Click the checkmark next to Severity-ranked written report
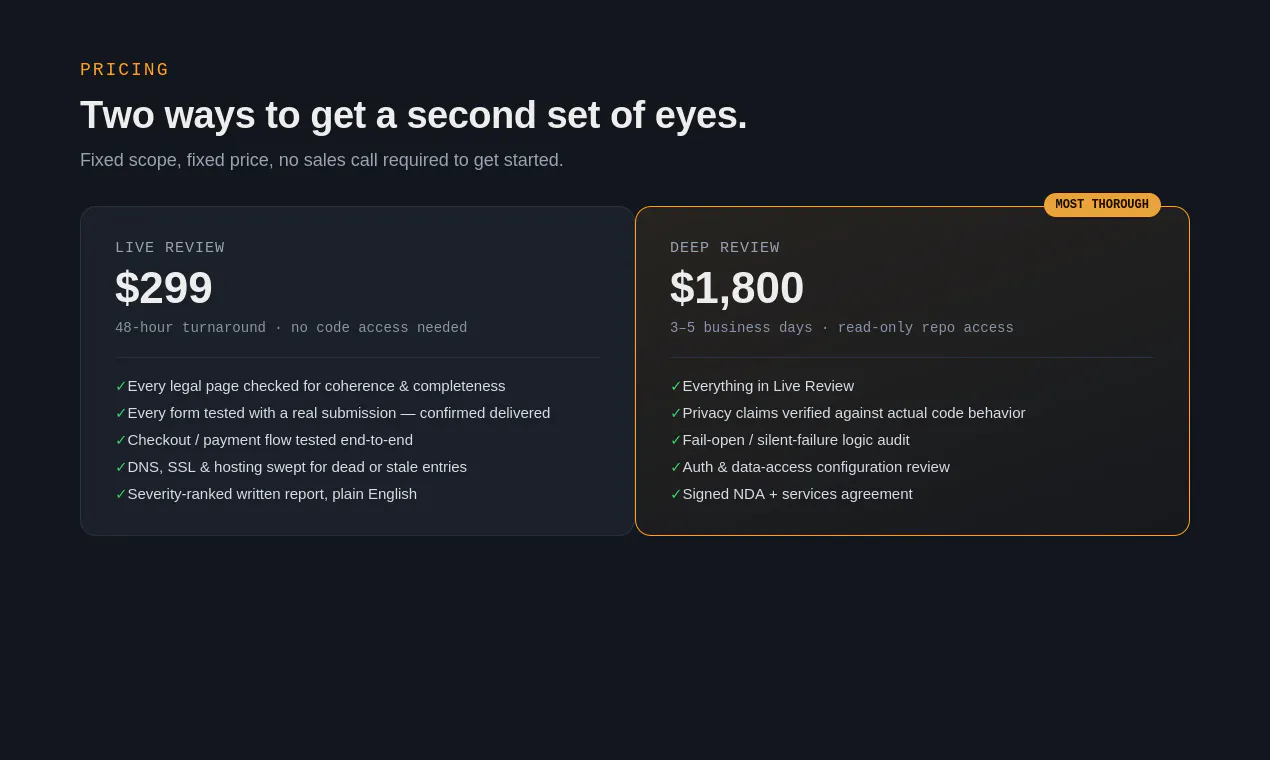Viewport: 1270px width, 760px height. click(x=121, y=494)
